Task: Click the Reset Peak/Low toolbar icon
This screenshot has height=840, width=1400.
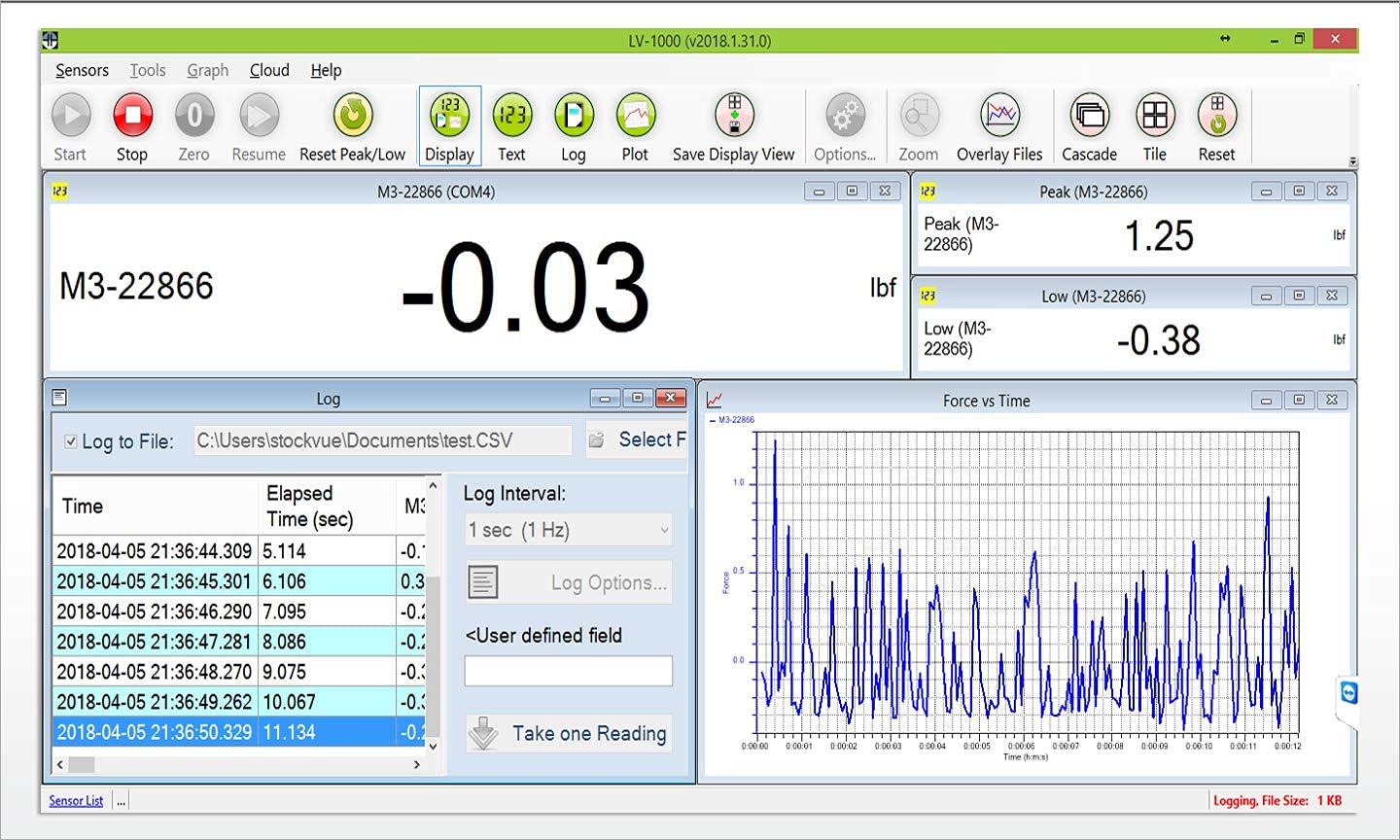Action: pos(352,117)
